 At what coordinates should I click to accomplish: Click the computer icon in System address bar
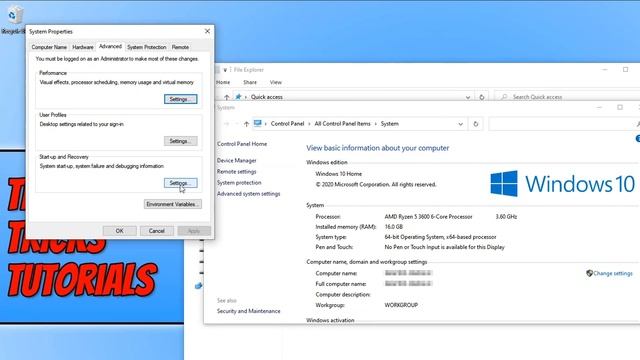(258, 124)
